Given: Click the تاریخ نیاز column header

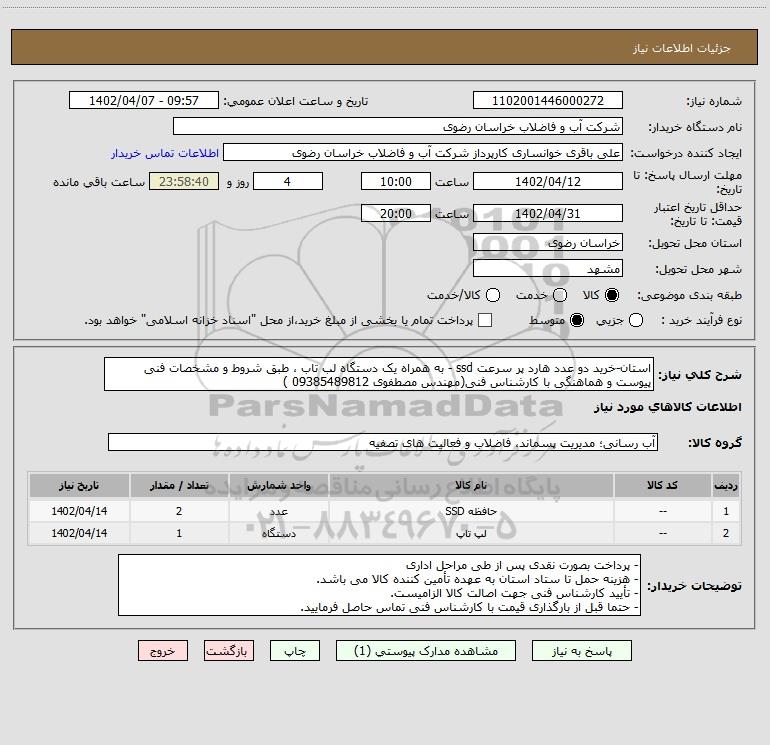Looking at the screenshot, I should point(79,486).
